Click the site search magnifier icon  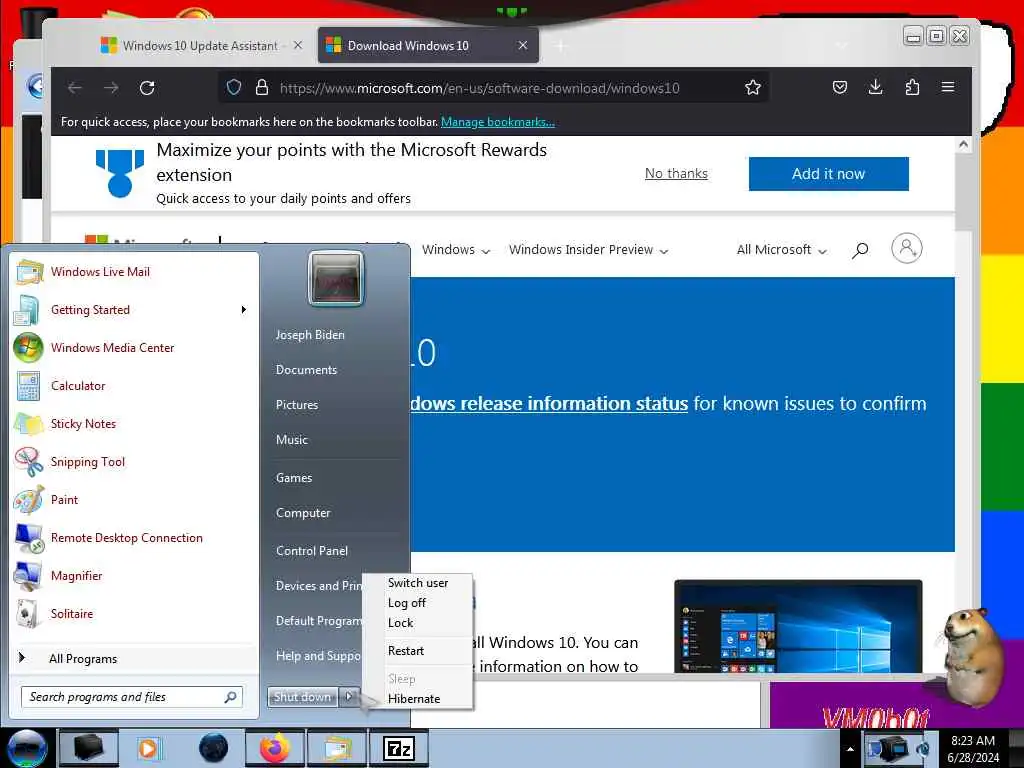click(x=860, y=249)
